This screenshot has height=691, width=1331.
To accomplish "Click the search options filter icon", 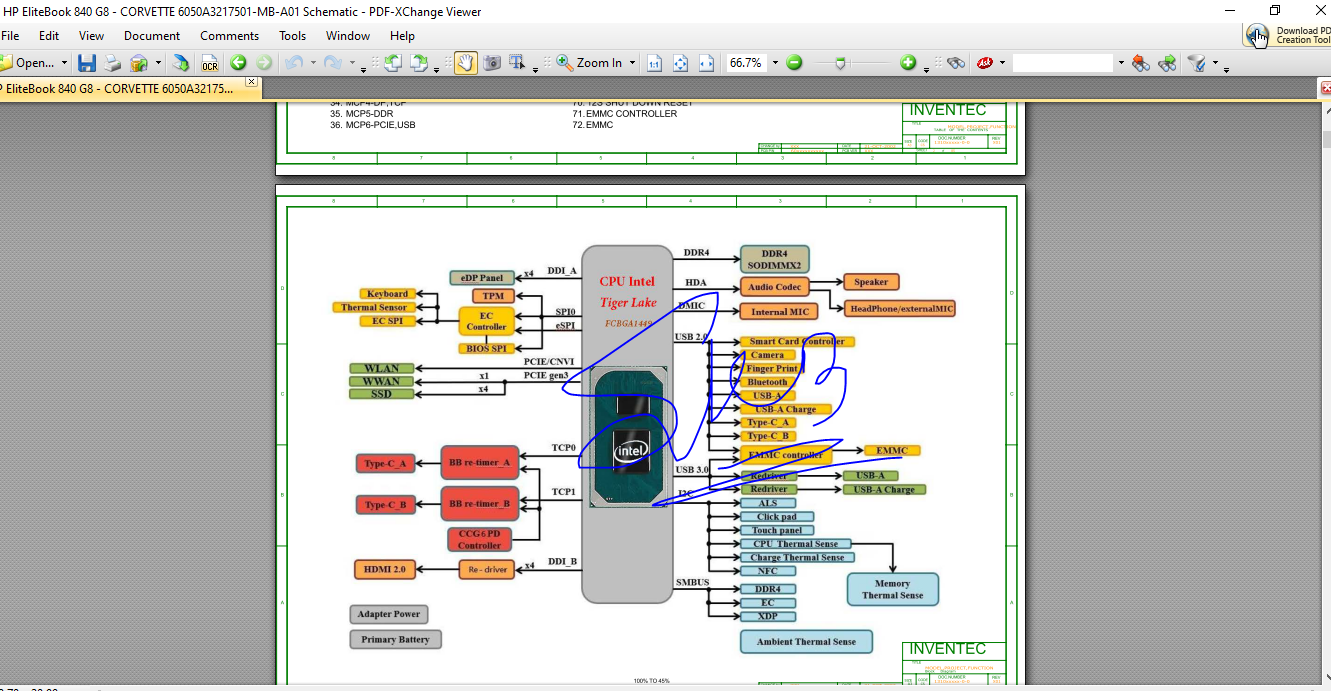I will (x=1196, y=63).
